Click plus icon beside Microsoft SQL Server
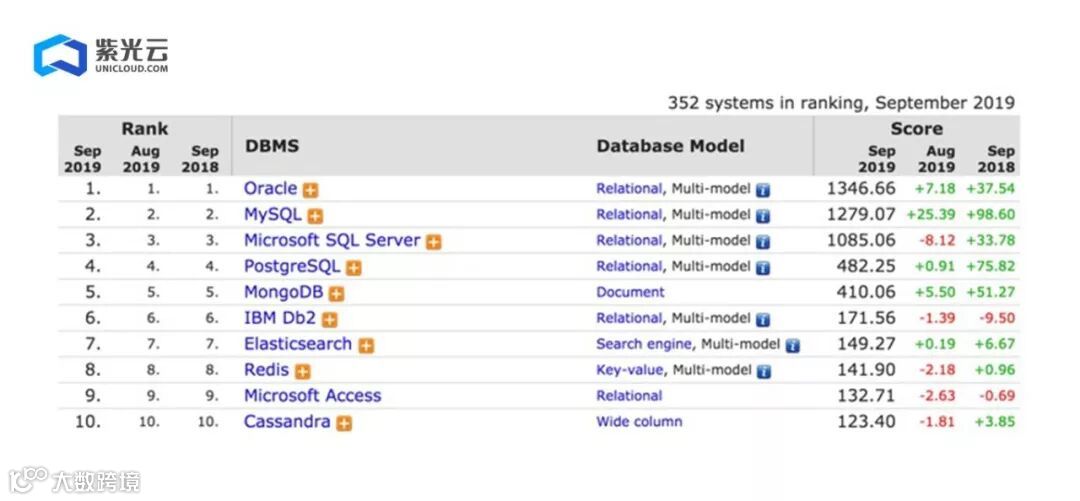1080x501 pixels. tap(434, 242)
